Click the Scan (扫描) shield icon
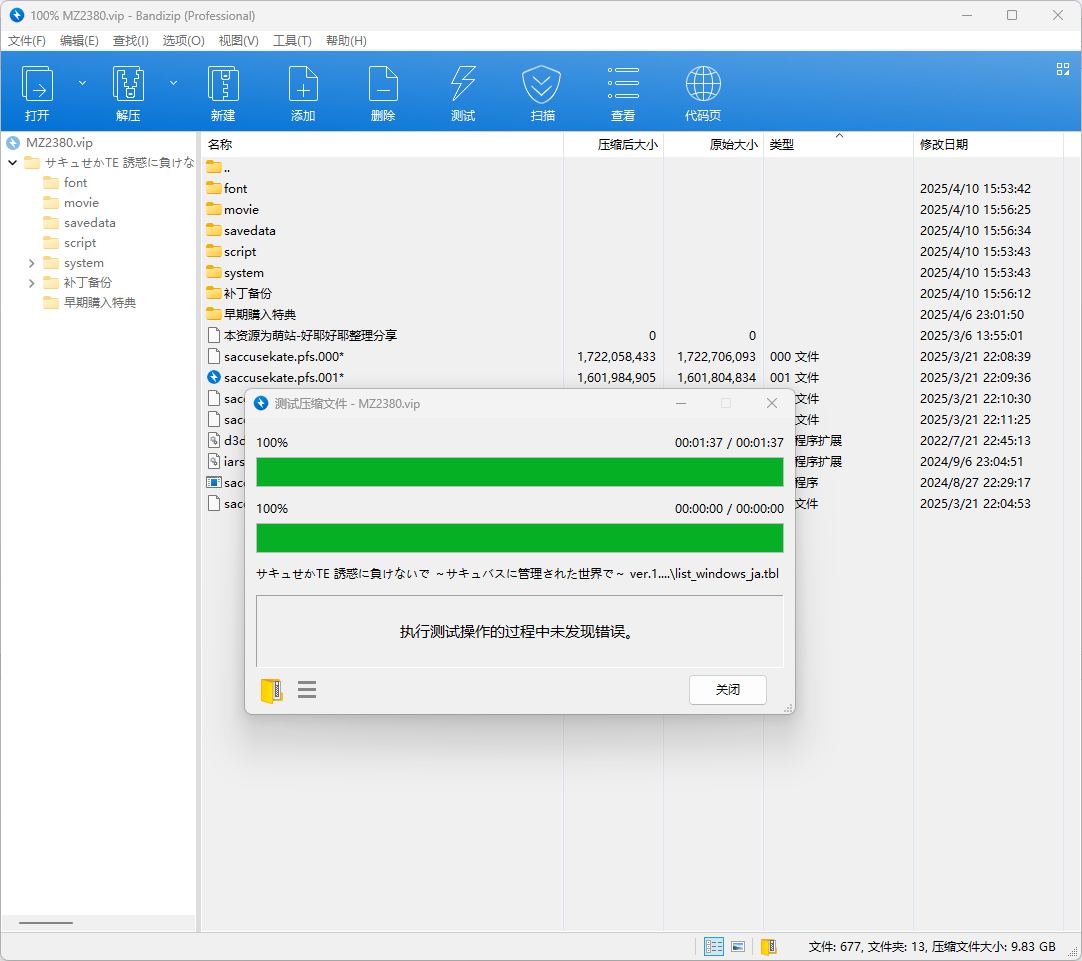Image resolution: width=1082 pixels, height=961 pixels. click(542, 85)
